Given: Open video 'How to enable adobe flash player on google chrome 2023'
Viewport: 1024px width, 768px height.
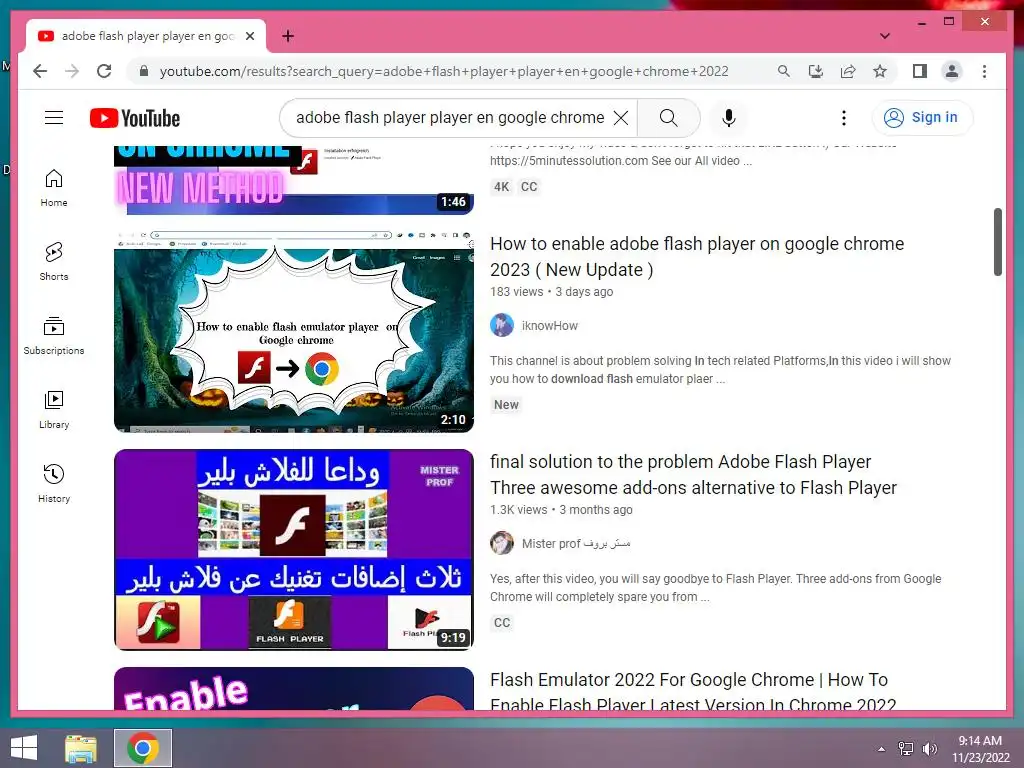Looking at the screenshot, I should click(697, 257).
